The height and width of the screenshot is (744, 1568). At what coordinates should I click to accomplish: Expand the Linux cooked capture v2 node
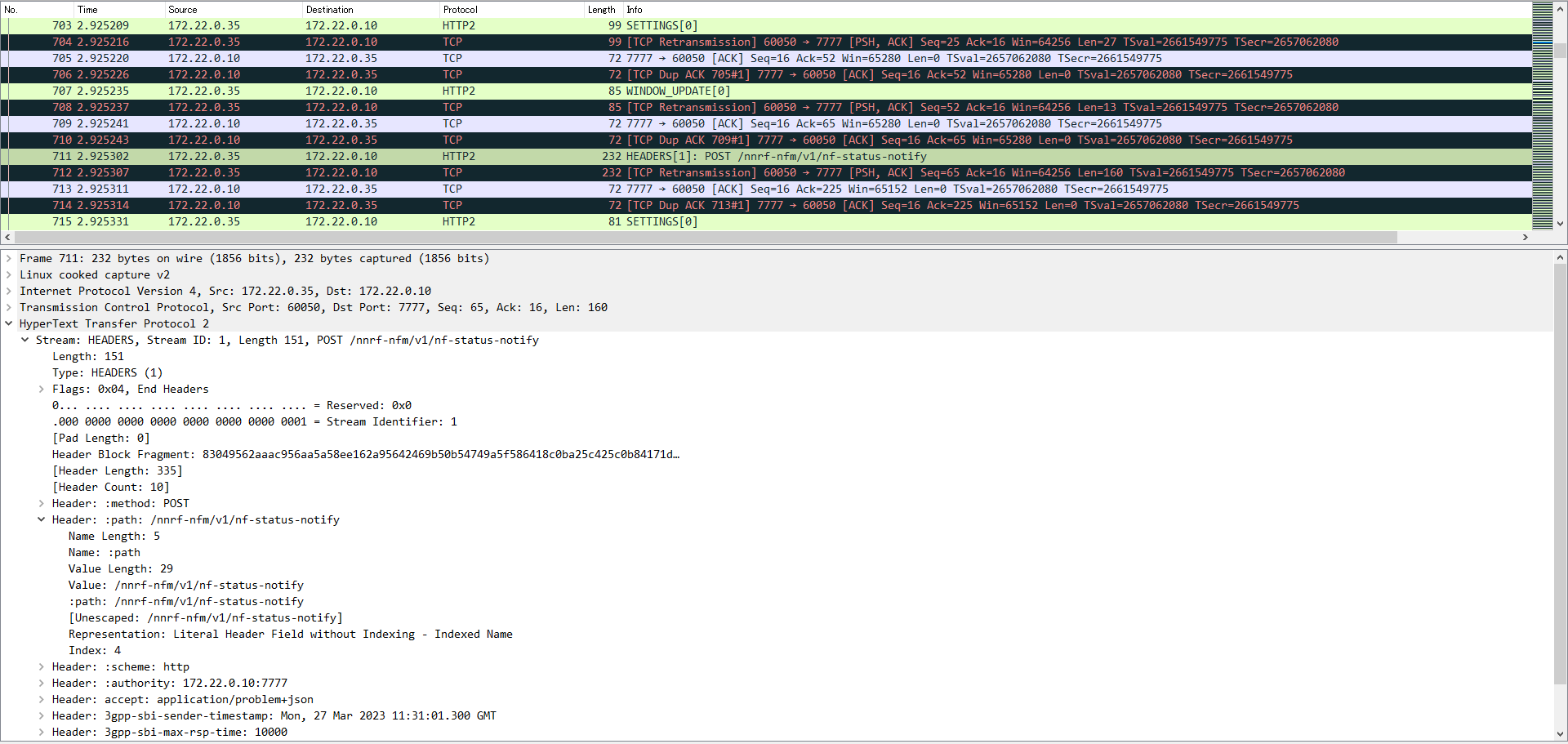(9, 274)
